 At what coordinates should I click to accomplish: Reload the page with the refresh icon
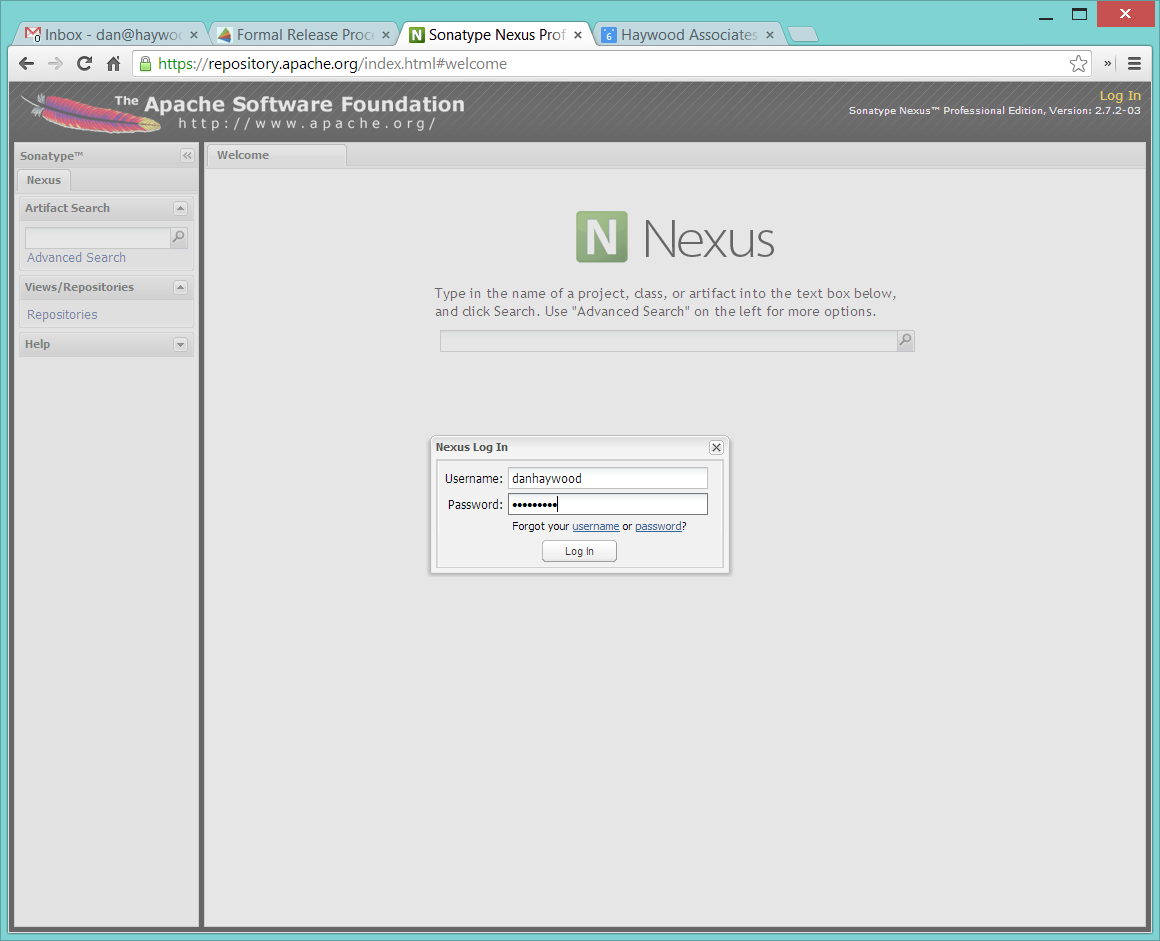click(85, 64)
